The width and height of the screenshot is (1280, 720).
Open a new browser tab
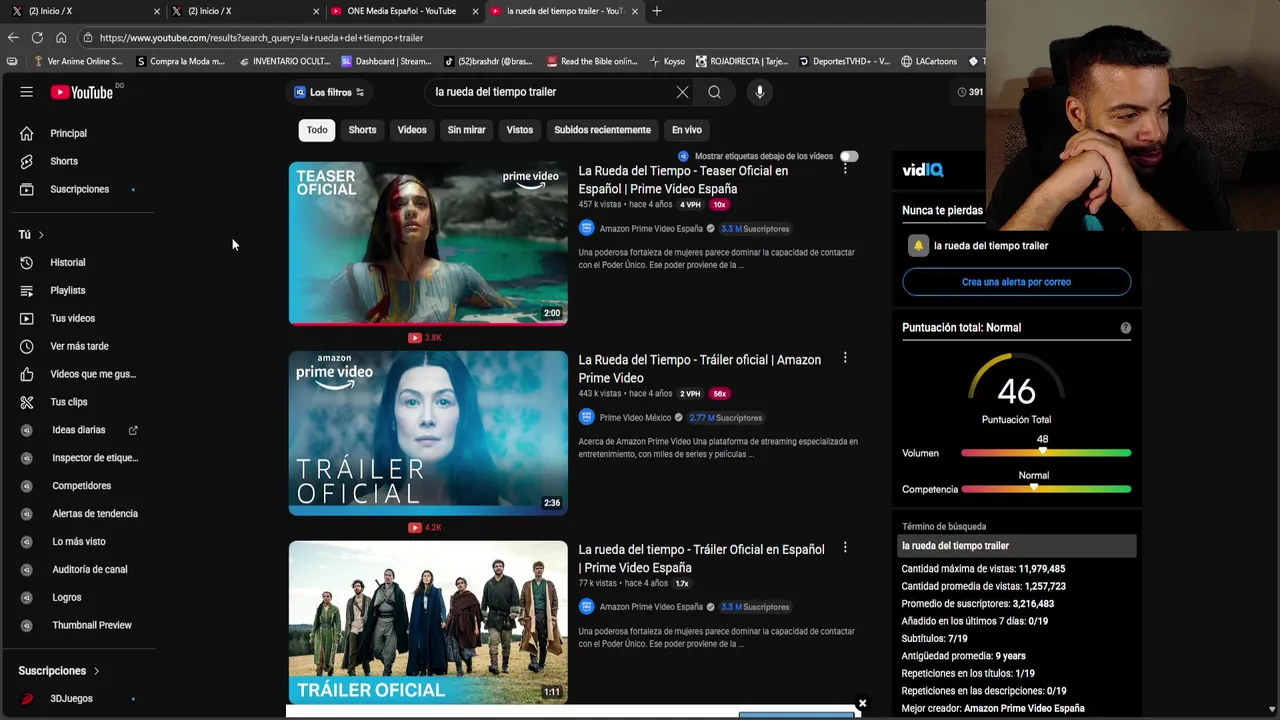(x=657, y=11)
